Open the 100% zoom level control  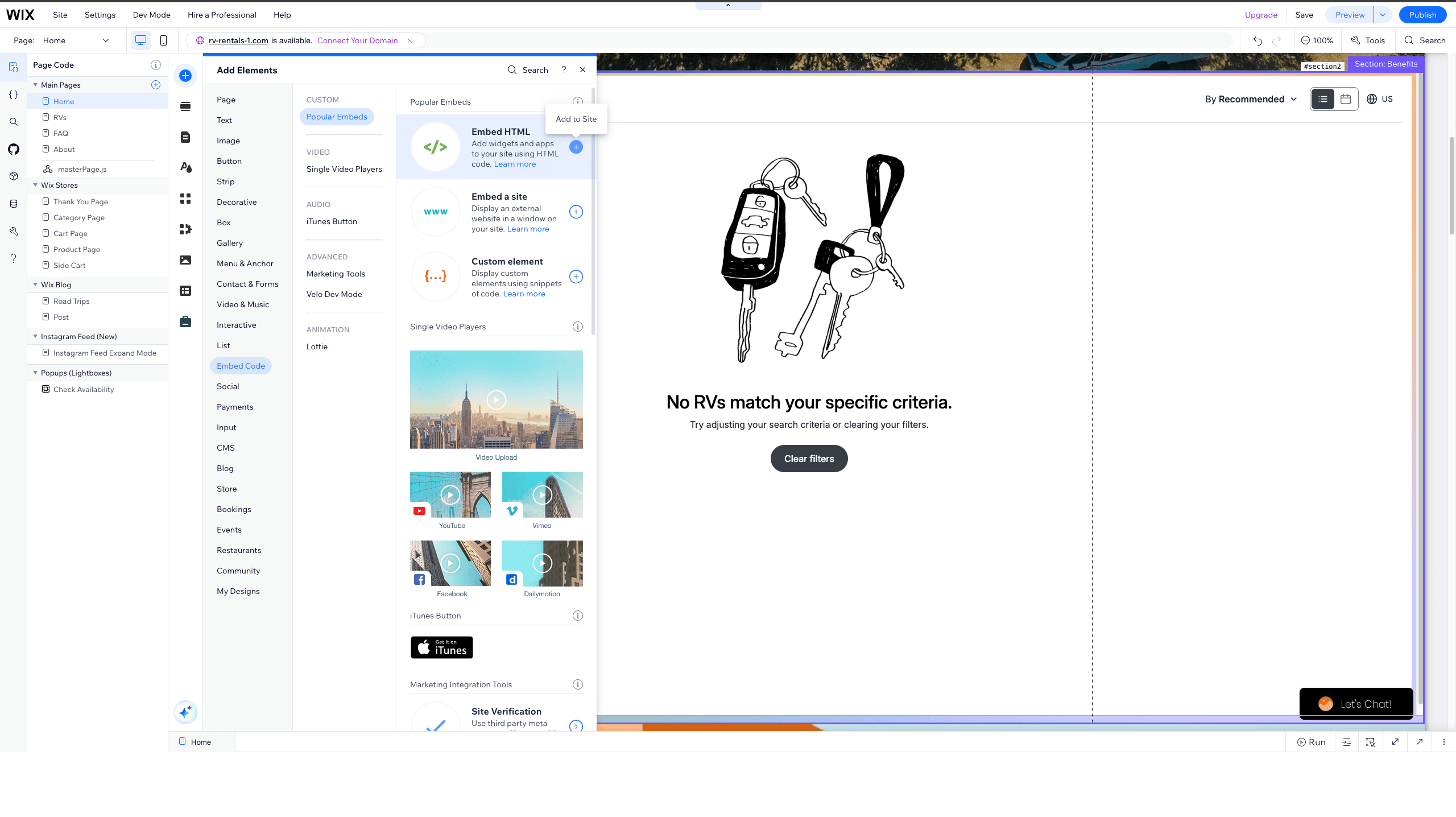[1317, 40]
